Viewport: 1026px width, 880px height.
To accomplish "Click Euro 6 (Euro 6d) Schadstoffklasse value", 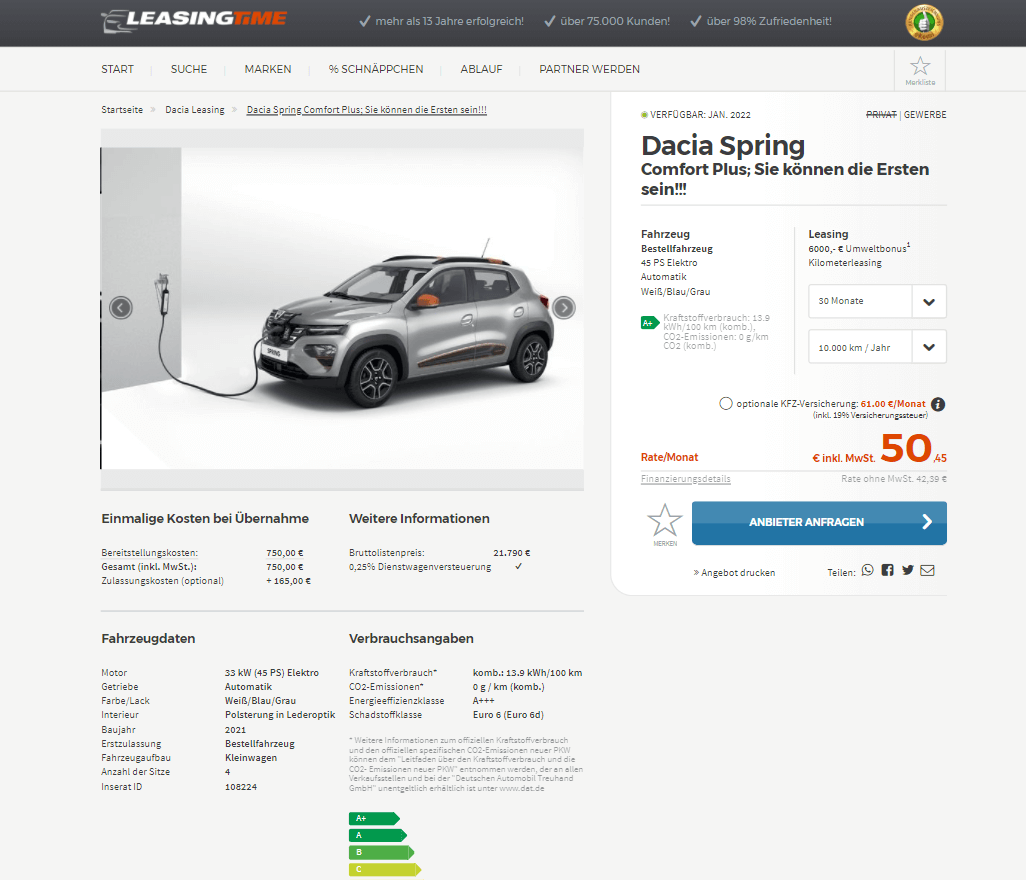I will 508,715.
